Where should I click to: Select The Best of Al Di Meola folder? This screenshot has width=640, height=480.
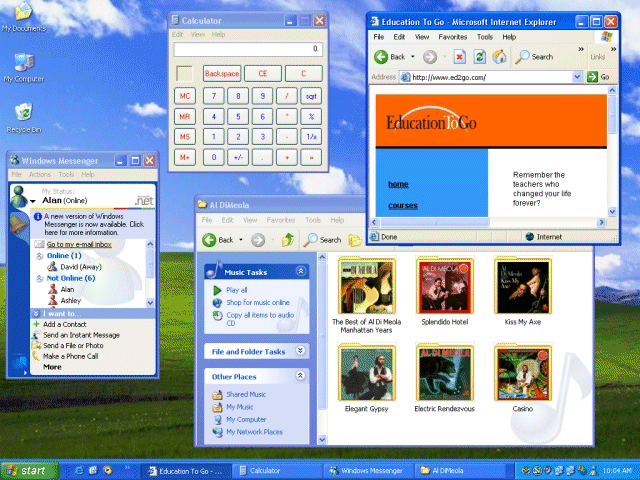(x=367, y=295)
